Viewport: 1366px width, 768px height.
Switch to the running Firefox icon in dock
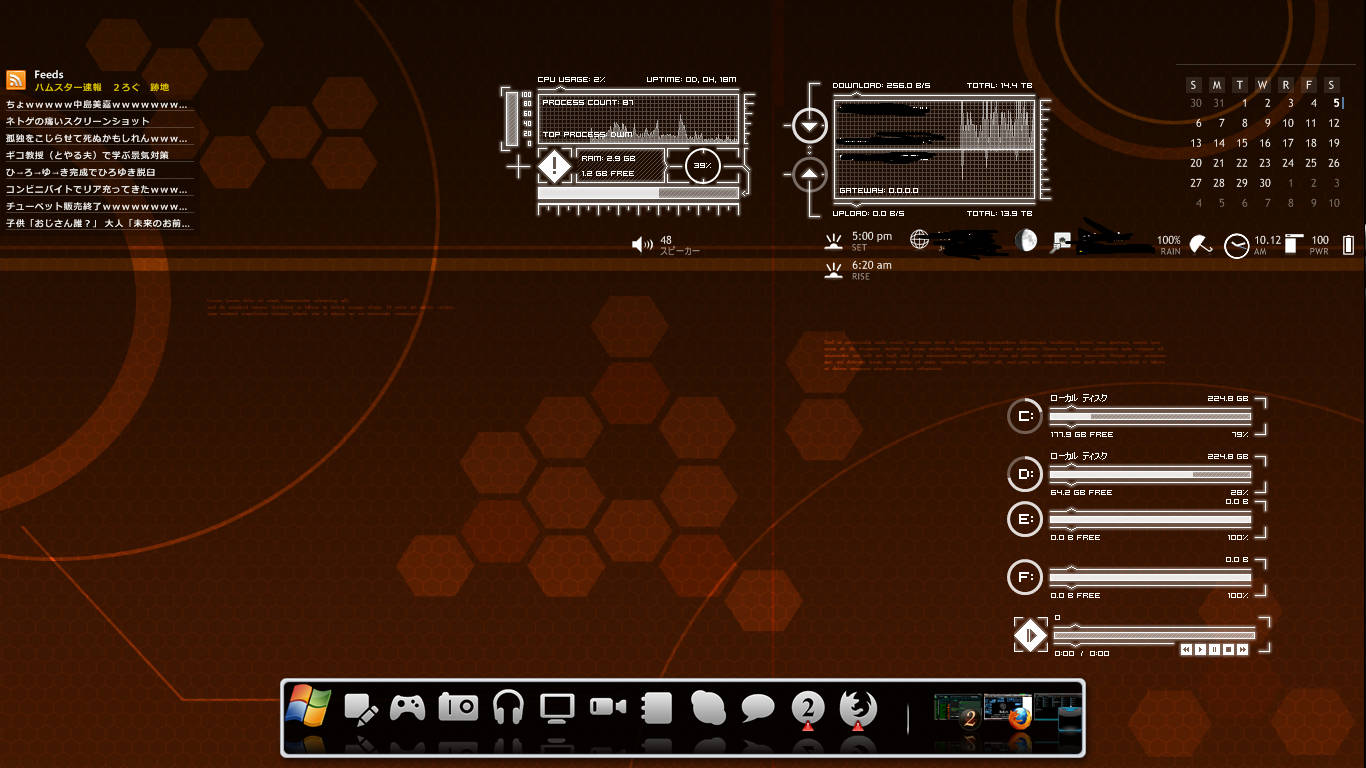(x=857, y=708)
